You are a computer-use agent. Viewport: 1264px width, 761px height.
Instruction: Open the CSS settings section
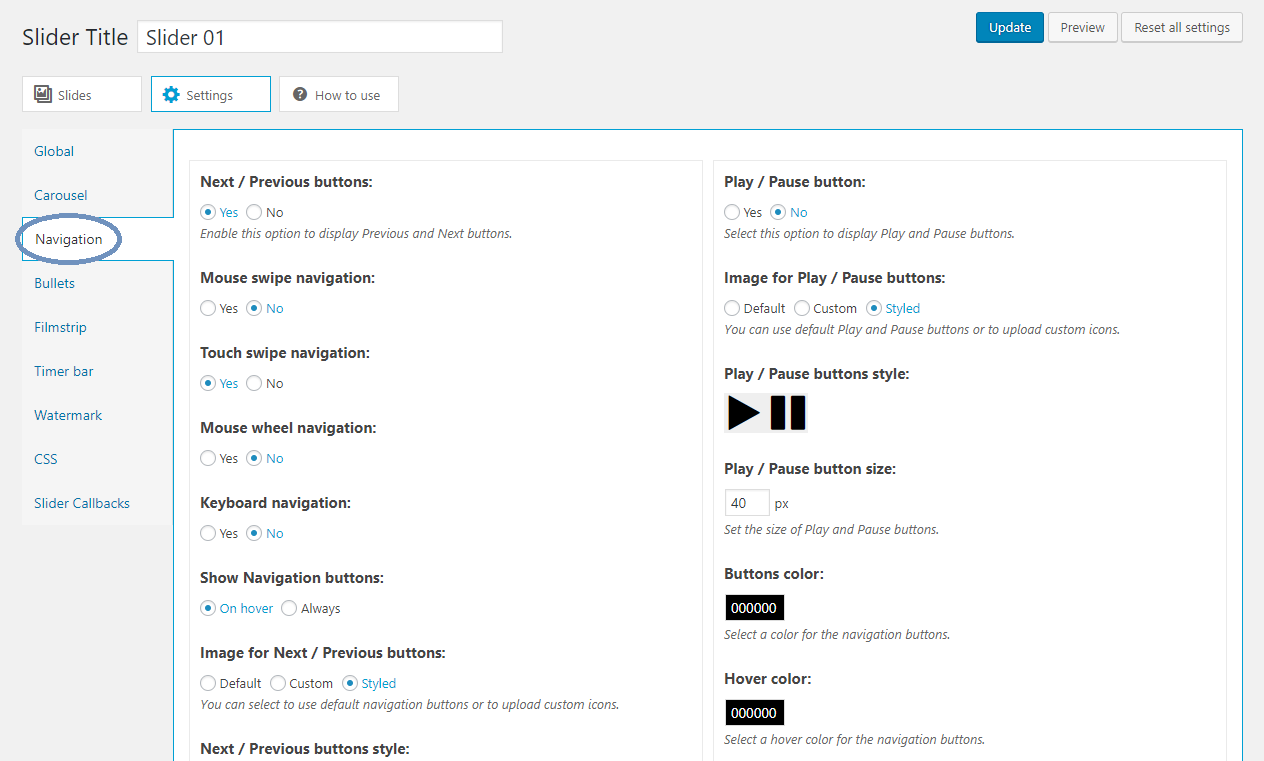[x=98, y=459]
